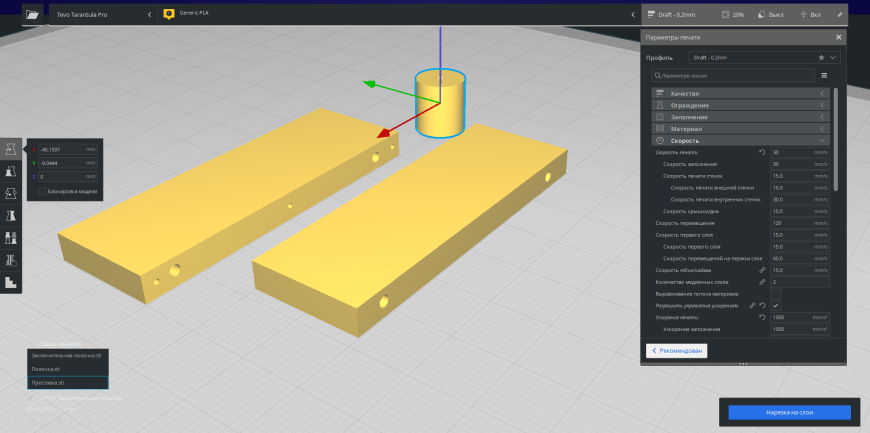The height and width of the screenshot is (433, 870).
Task: Select the Scale tool in left toolbar
Action: click(x=11, y=171)
